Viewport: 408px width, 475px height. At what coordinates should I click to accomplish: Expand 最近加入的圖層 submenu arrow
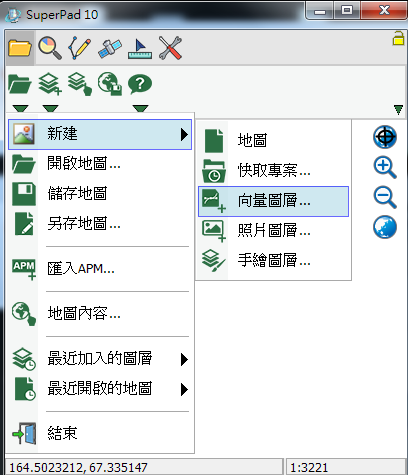(x=184, y=359)
